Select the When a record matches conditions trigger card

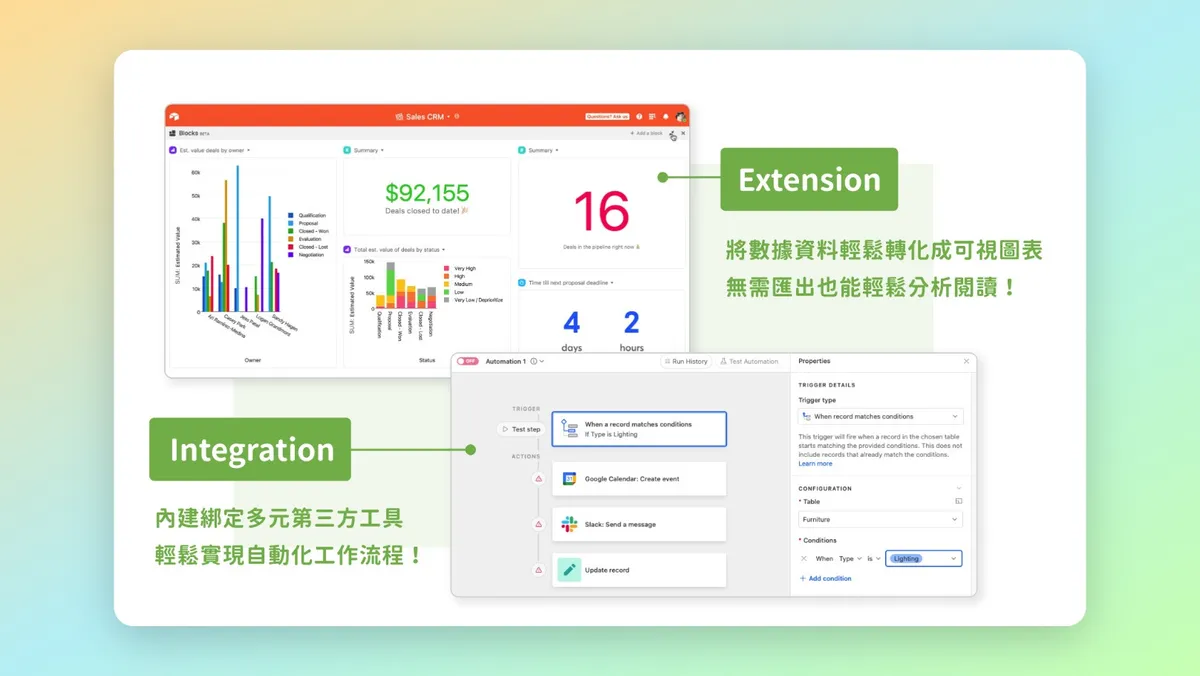639,429
